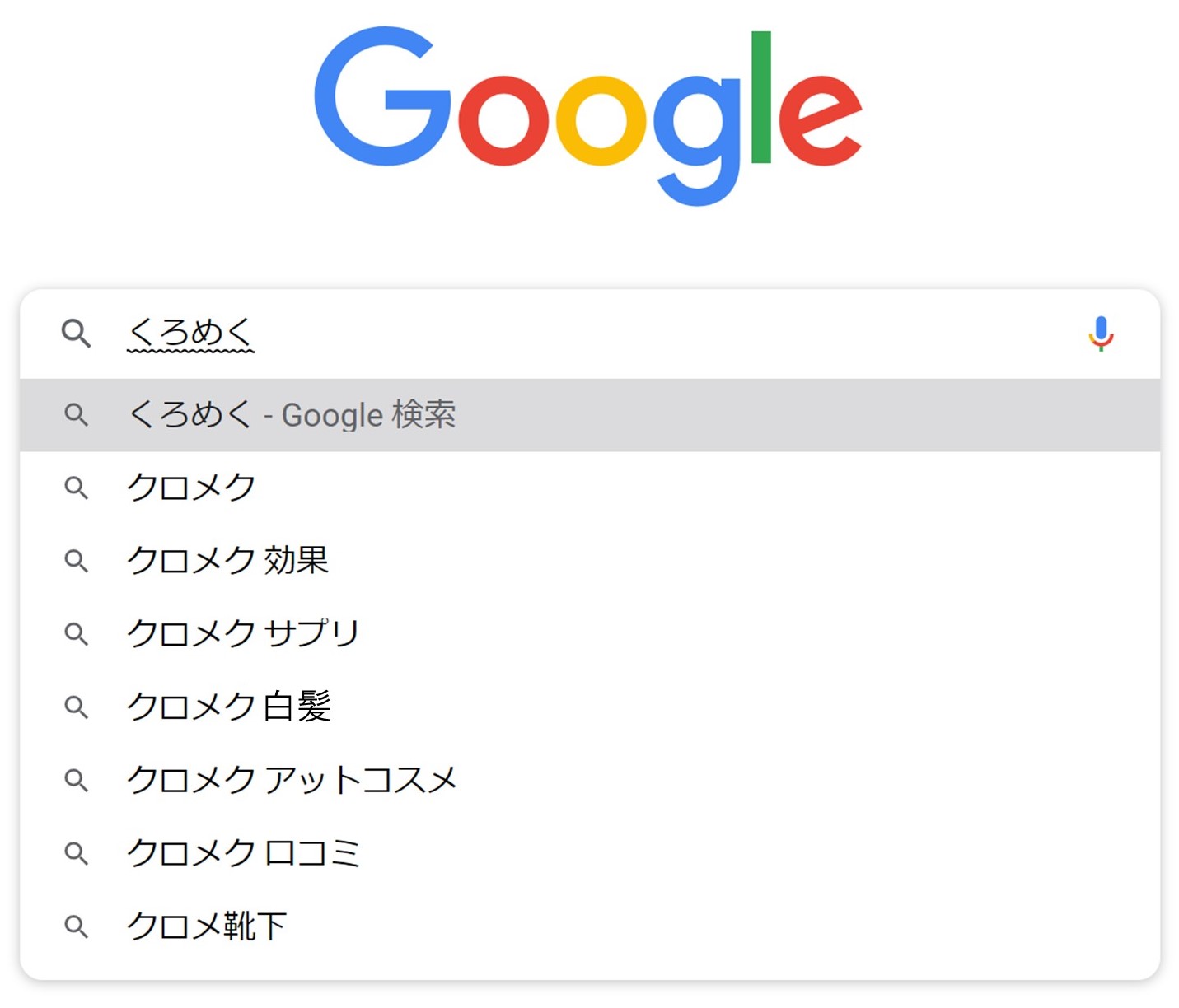Click the search field containing くろめく
The height and width of the screenshot is (1008, 1179).
590,334
